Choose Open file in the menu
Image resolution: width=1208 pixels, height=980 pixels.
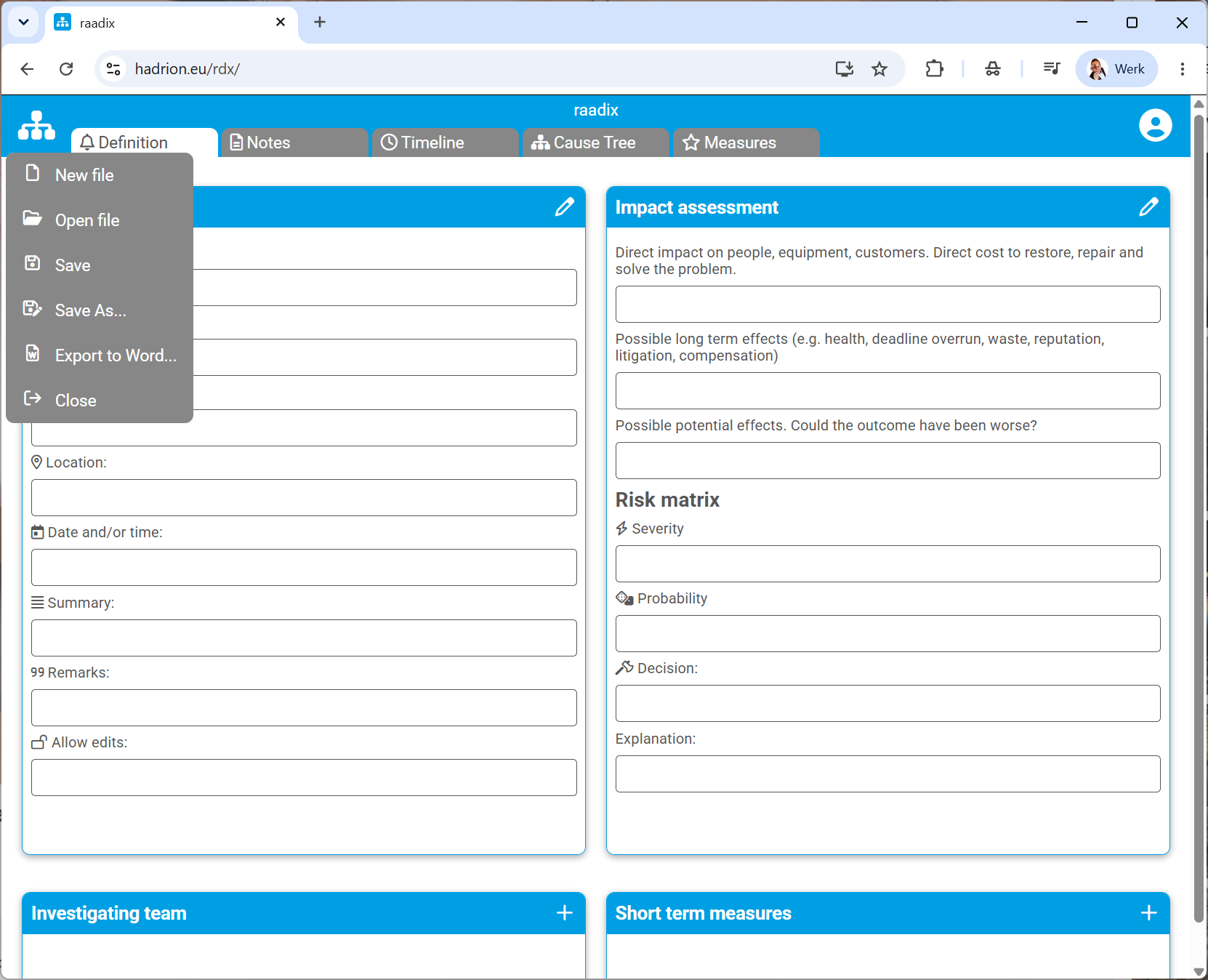click(100, 220)
